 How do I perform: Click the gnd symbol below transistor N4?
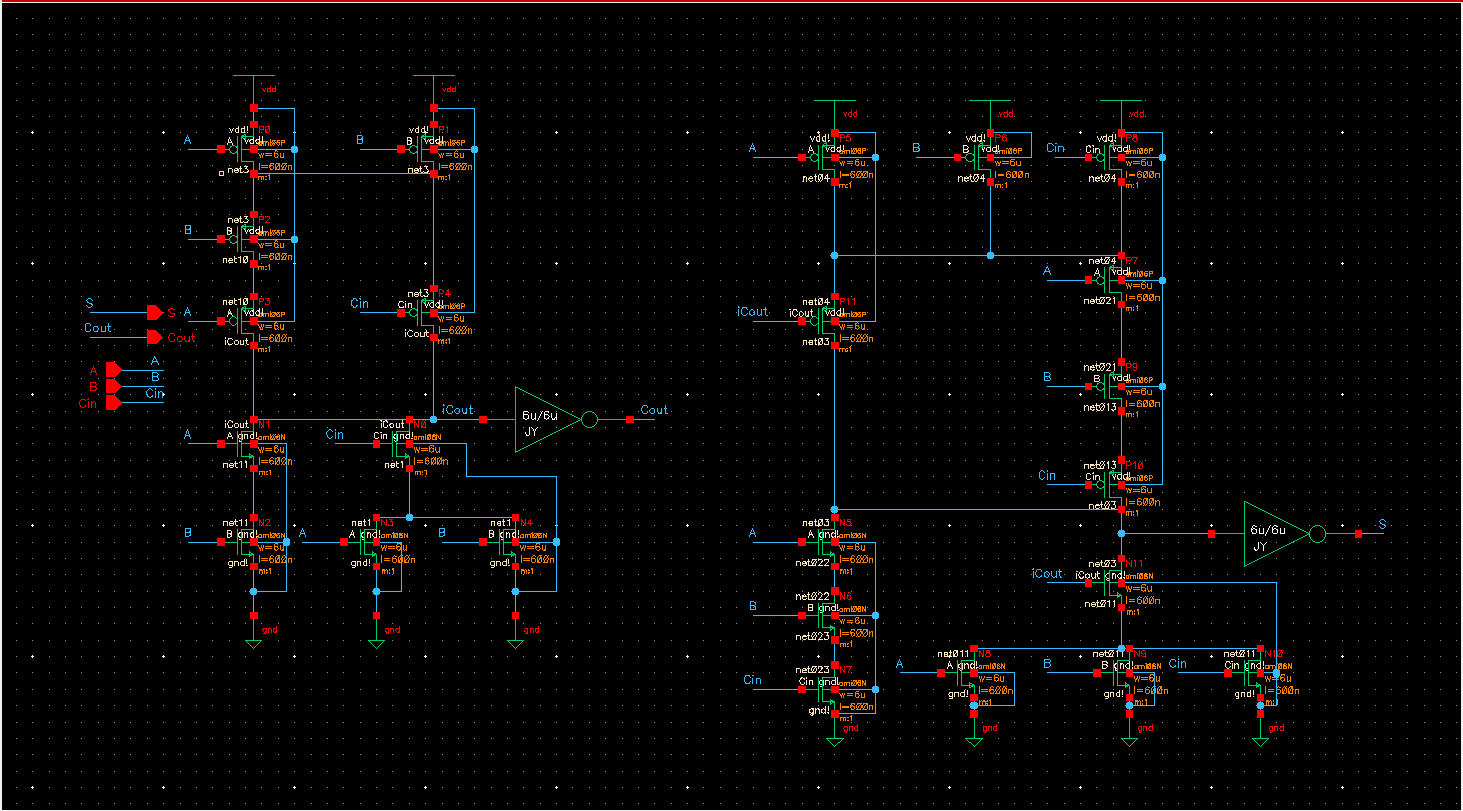point(516,640)
